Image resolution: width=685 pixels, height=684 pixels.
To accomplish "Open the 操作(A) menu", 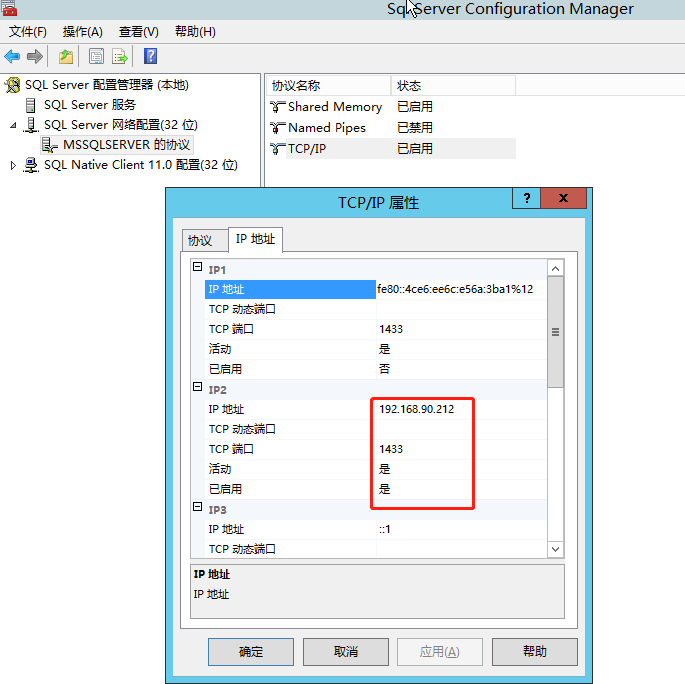I will 83,31.
